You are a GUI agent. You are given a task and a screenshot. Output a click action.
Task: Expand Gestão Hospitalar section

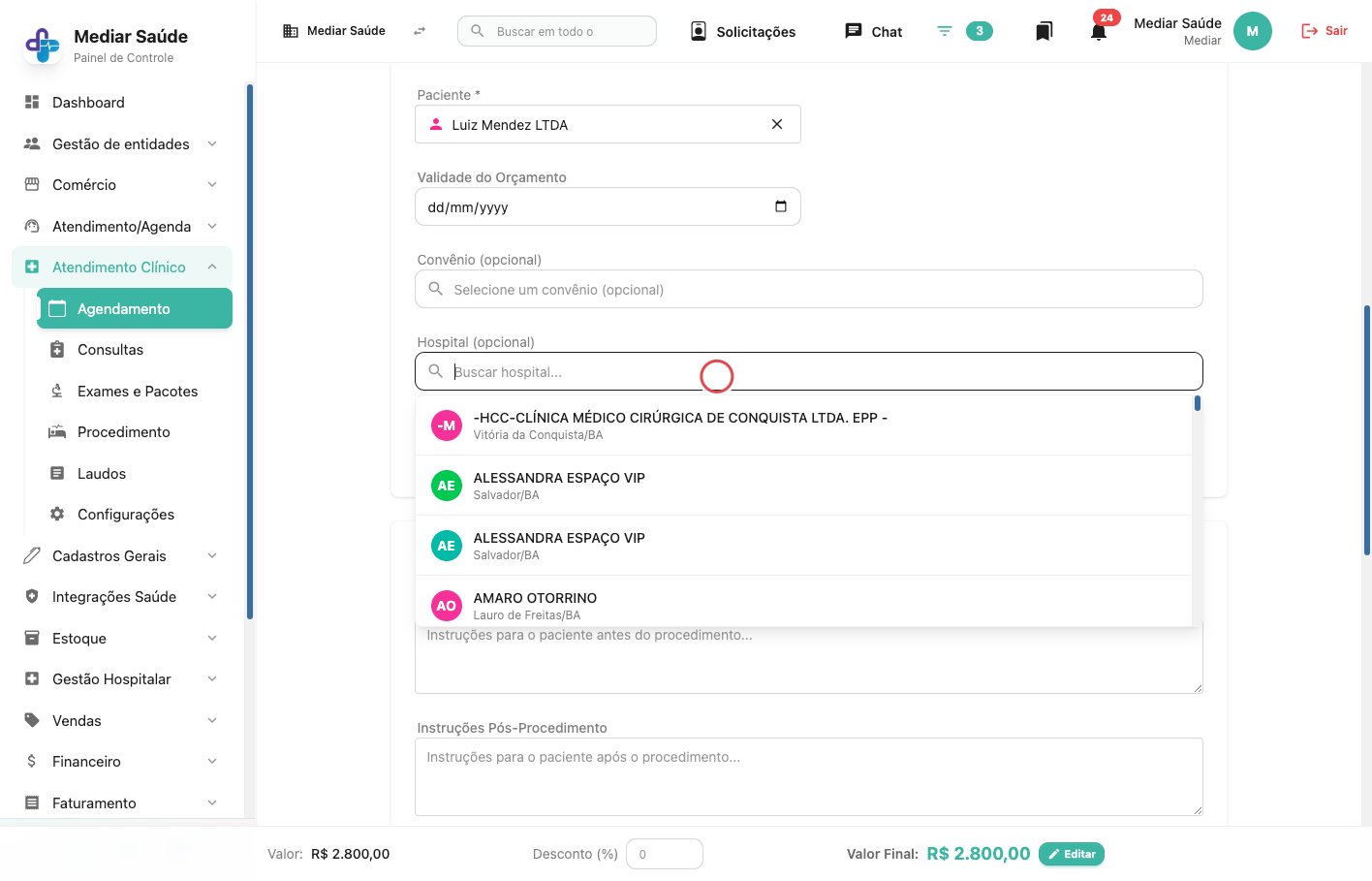(x=122, y=679)
